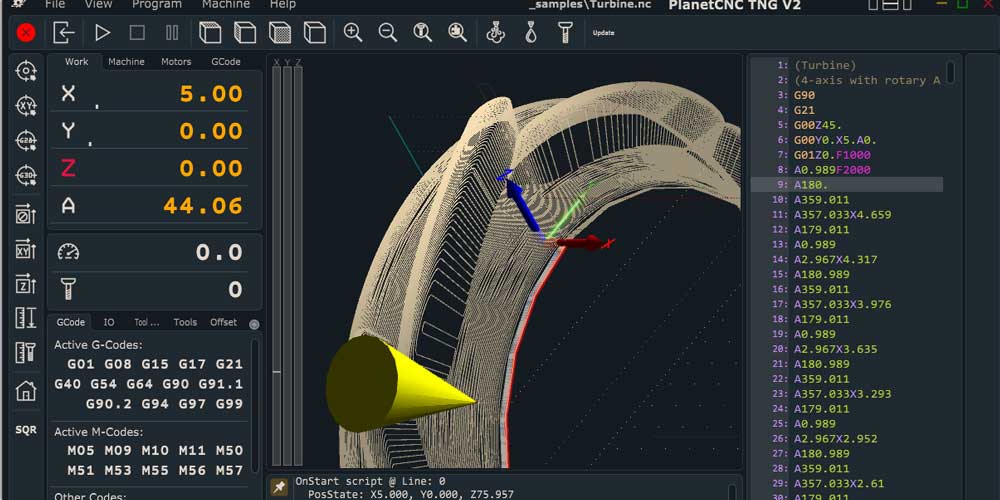Select G-code line 11 'A357.033X4.659'
This screenshot has width=1000, height=500.
coord(846,215)
